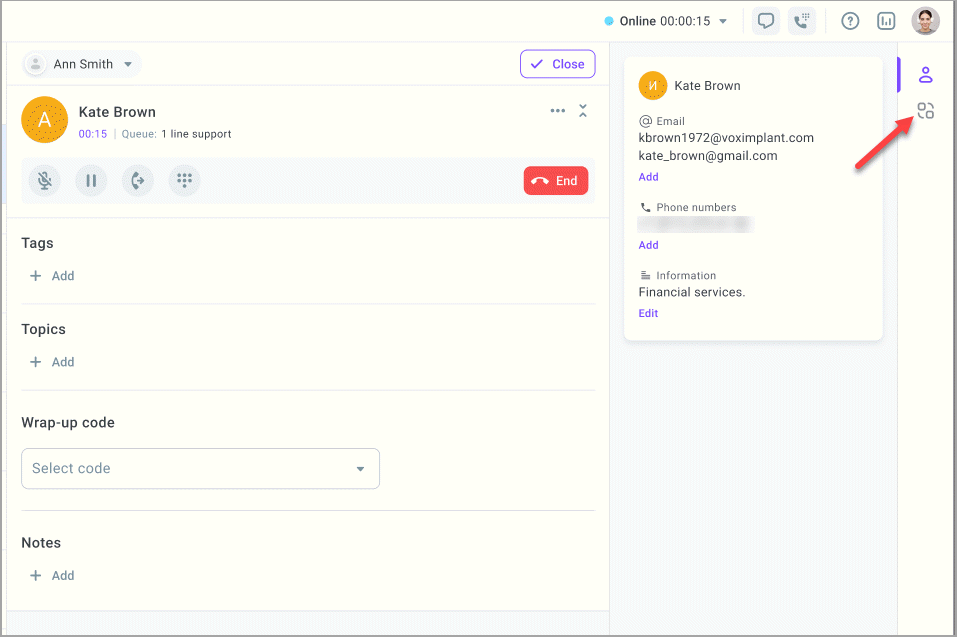This screenshot has height=637, width=957.
Task: Open the dial pad keypad
Action: [184, 181]
